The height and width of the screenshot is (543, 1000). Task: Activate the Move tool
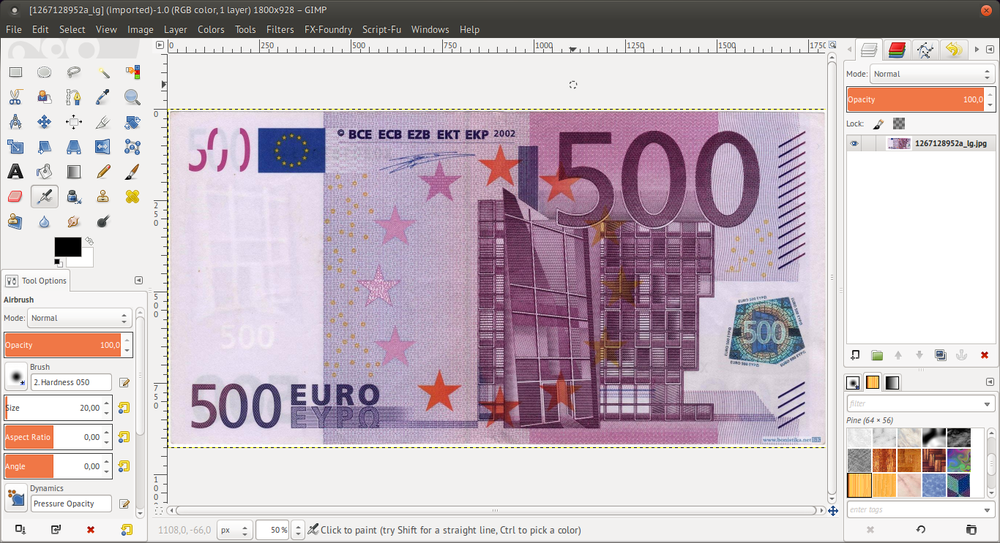[45, 122]
